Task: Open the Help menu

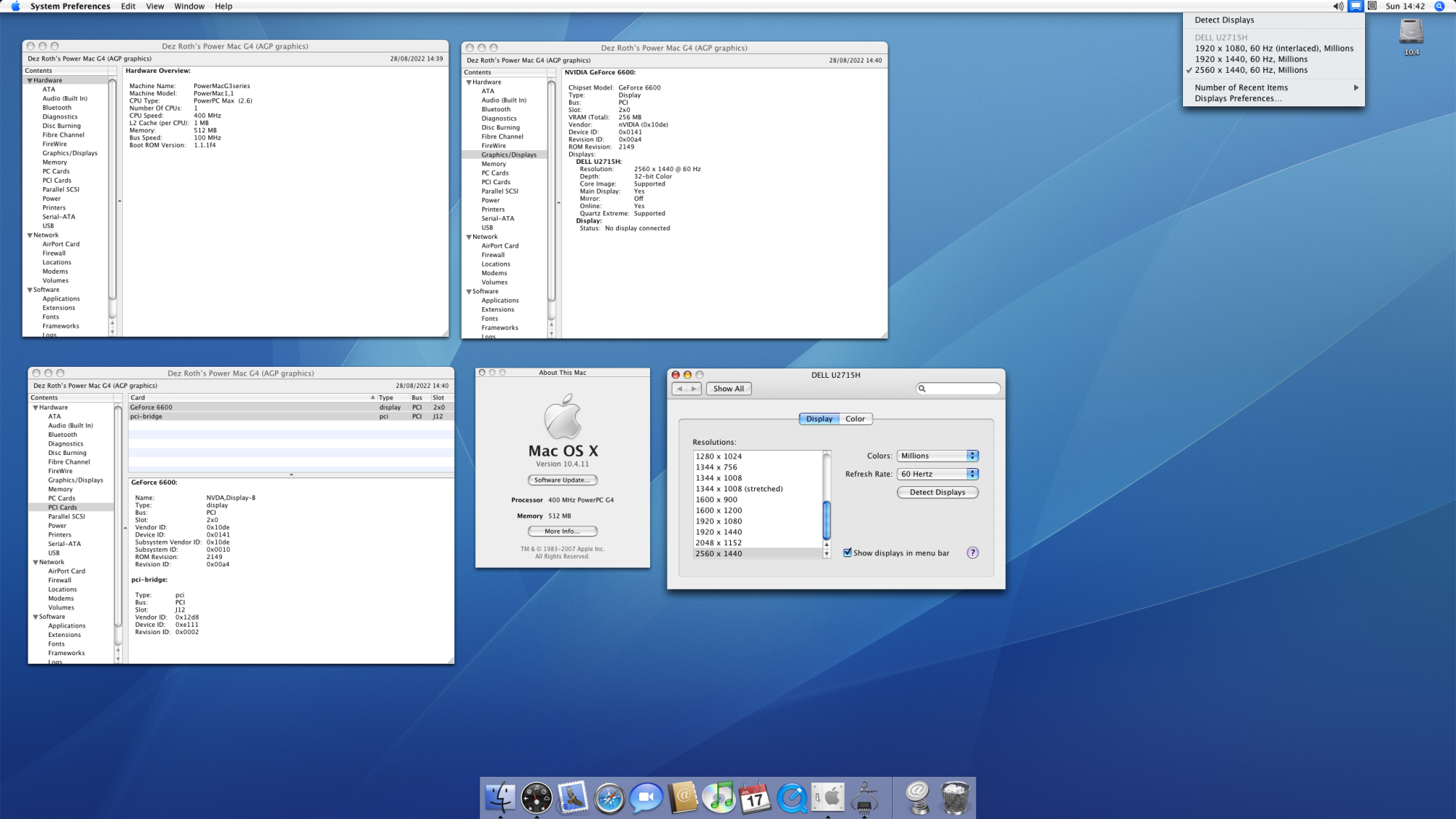Action: 223,6
